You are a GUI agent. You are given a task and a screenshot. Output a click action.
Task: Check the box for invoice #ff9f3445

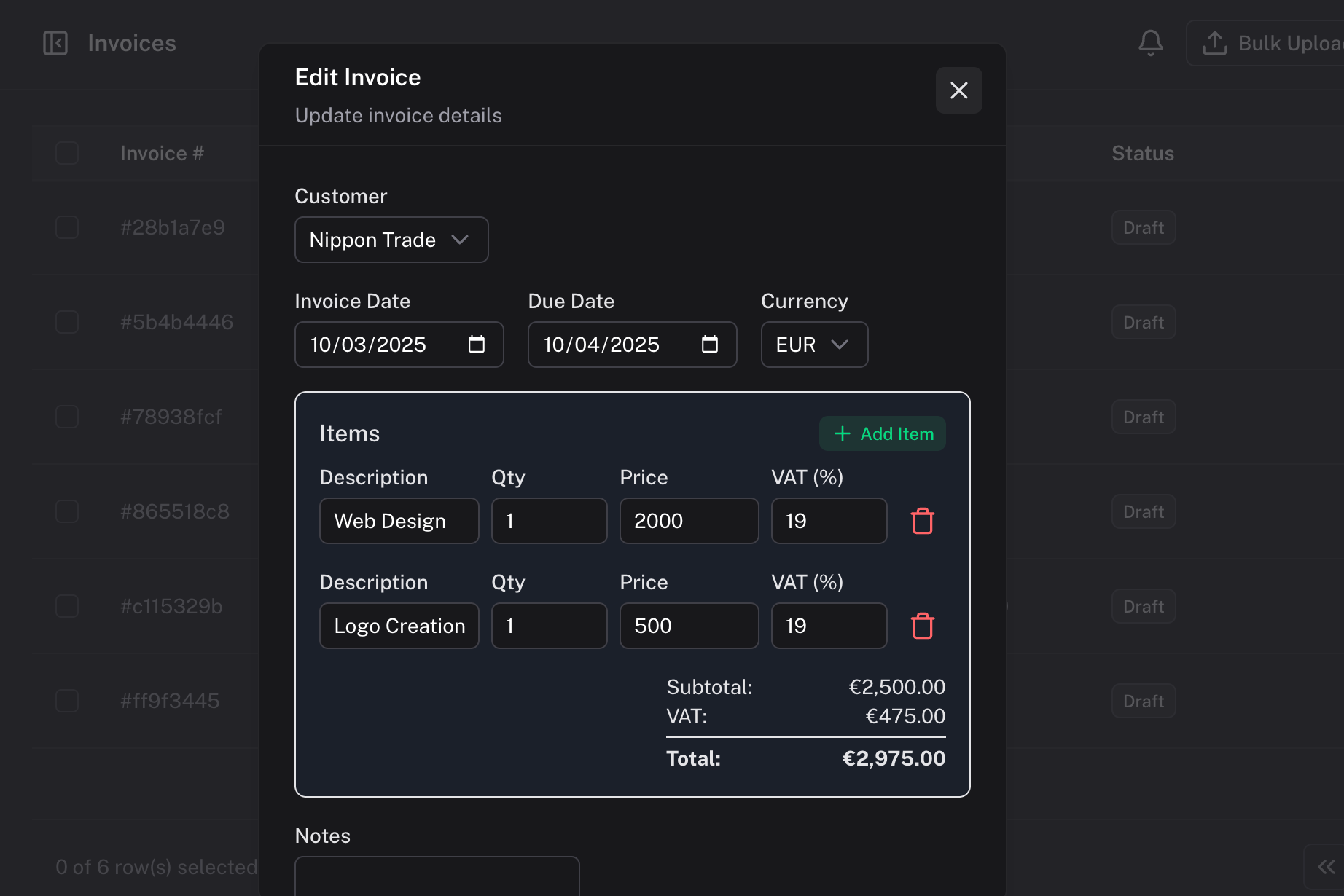[67, 701]
